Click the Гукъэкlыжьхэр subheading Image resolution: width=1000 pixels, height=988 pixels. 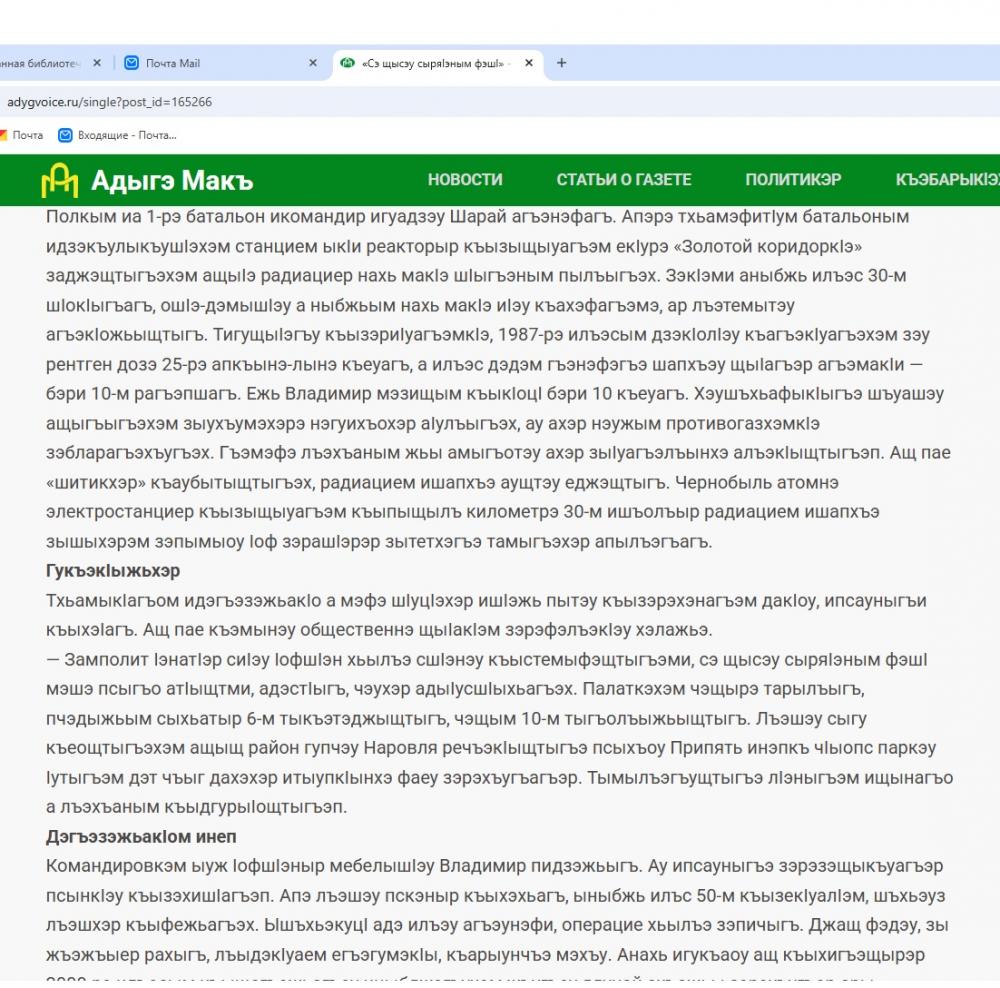tap(113, 571)
